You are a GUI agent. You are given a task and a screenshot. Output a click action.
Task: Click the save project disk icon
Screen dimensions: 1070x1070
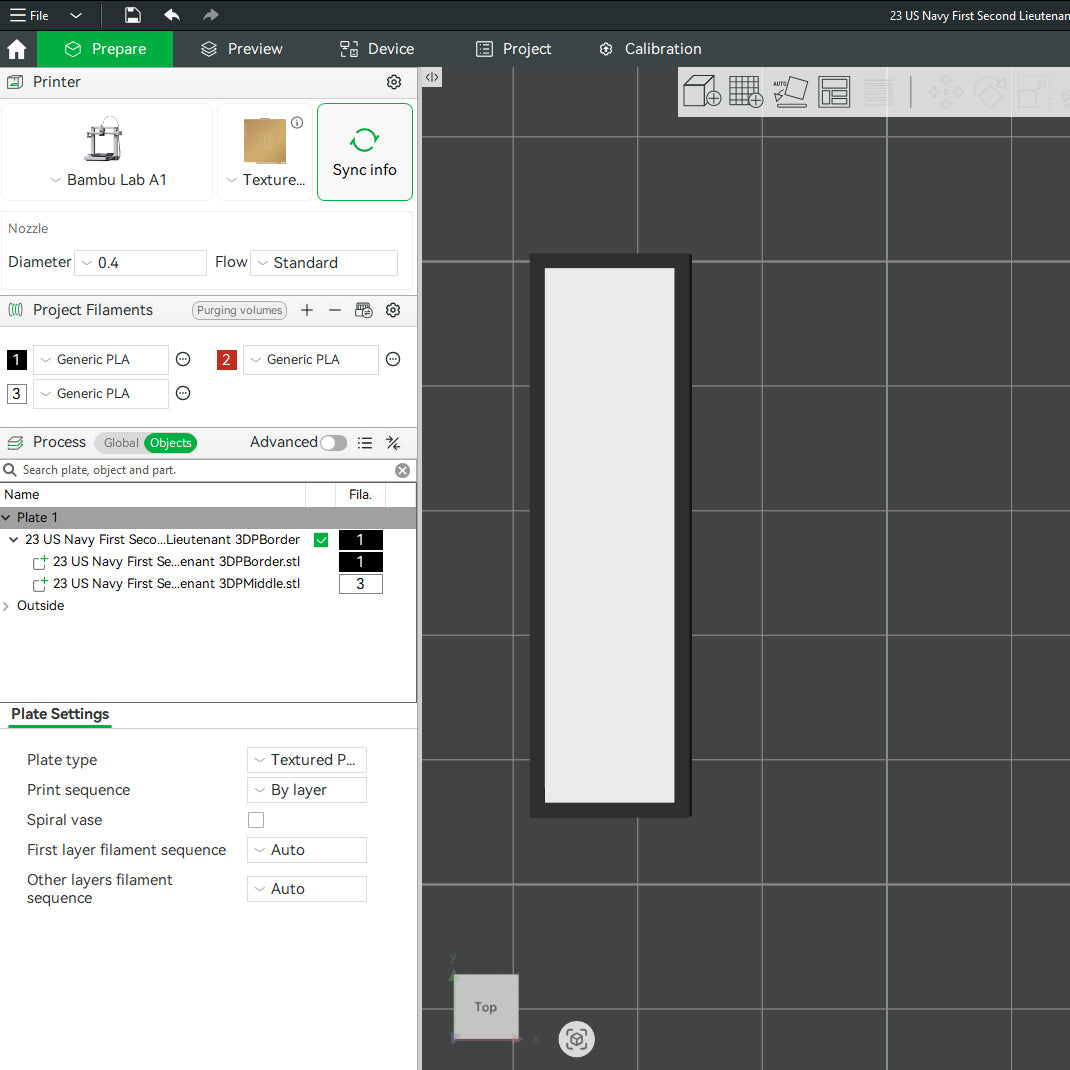pos(133,15)
